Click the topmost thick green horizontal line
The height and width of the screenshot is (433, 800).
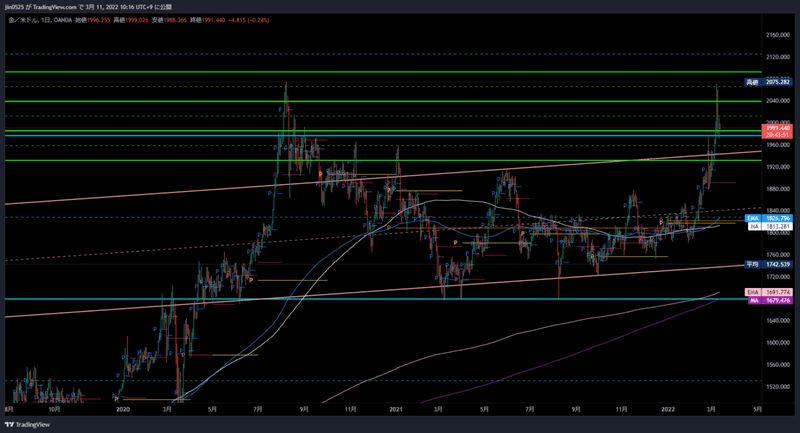[x=383, y=72]
